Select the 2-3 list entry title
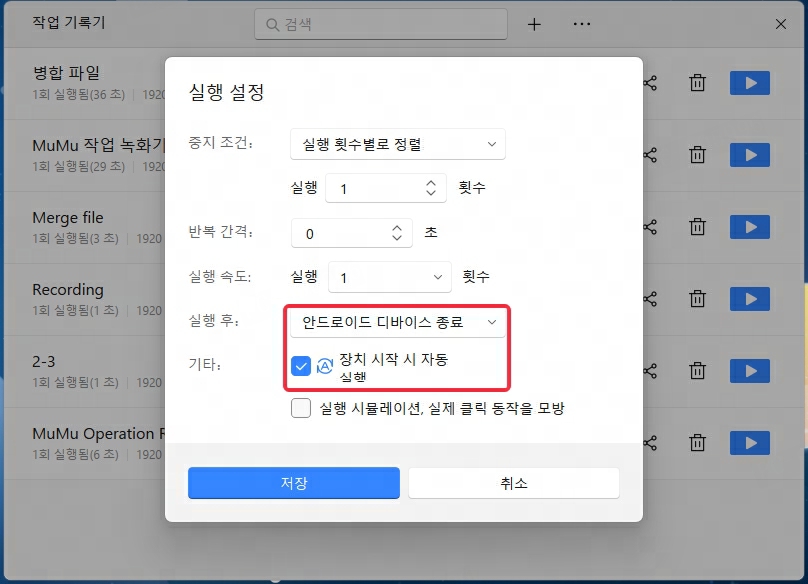The height and width of the screenshot is (584, 808). coord(43,361)
